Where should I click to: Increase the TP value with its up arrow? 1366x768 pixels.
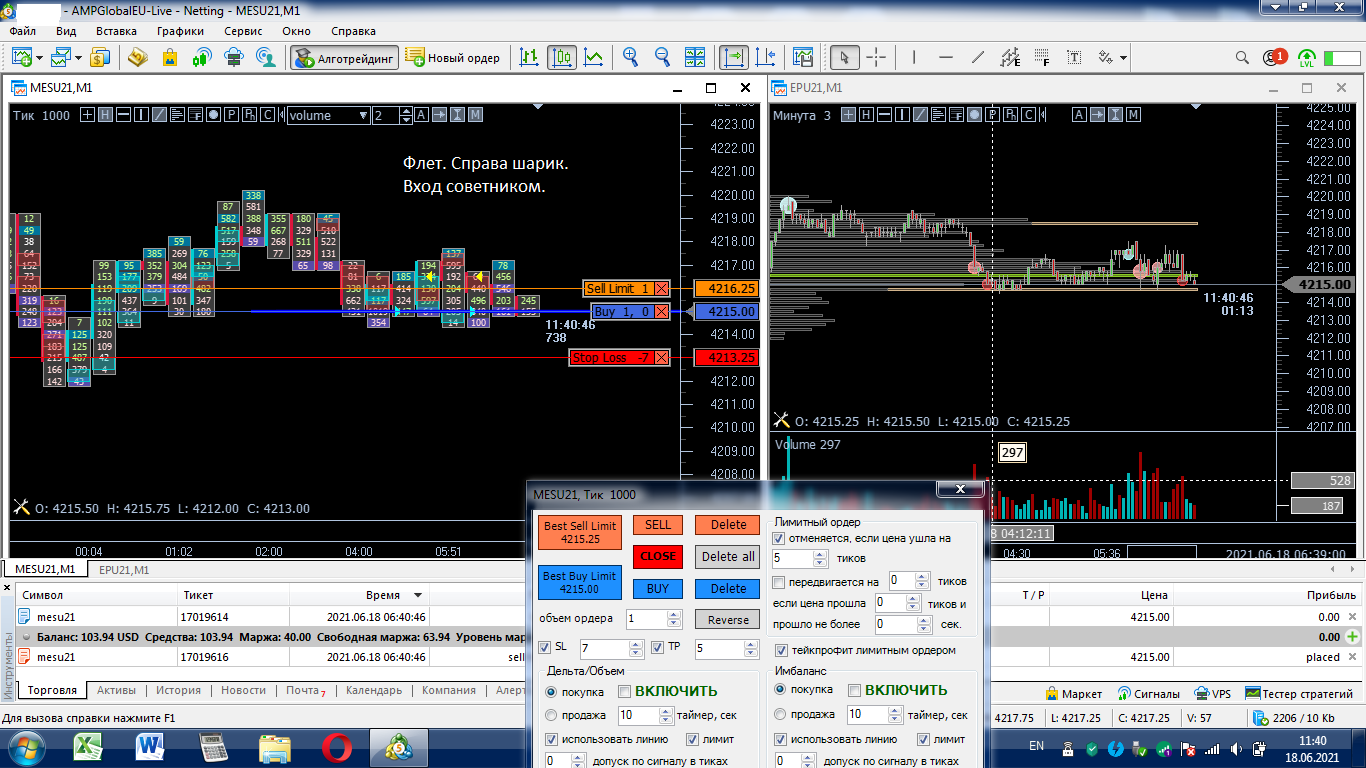(751, 645)
